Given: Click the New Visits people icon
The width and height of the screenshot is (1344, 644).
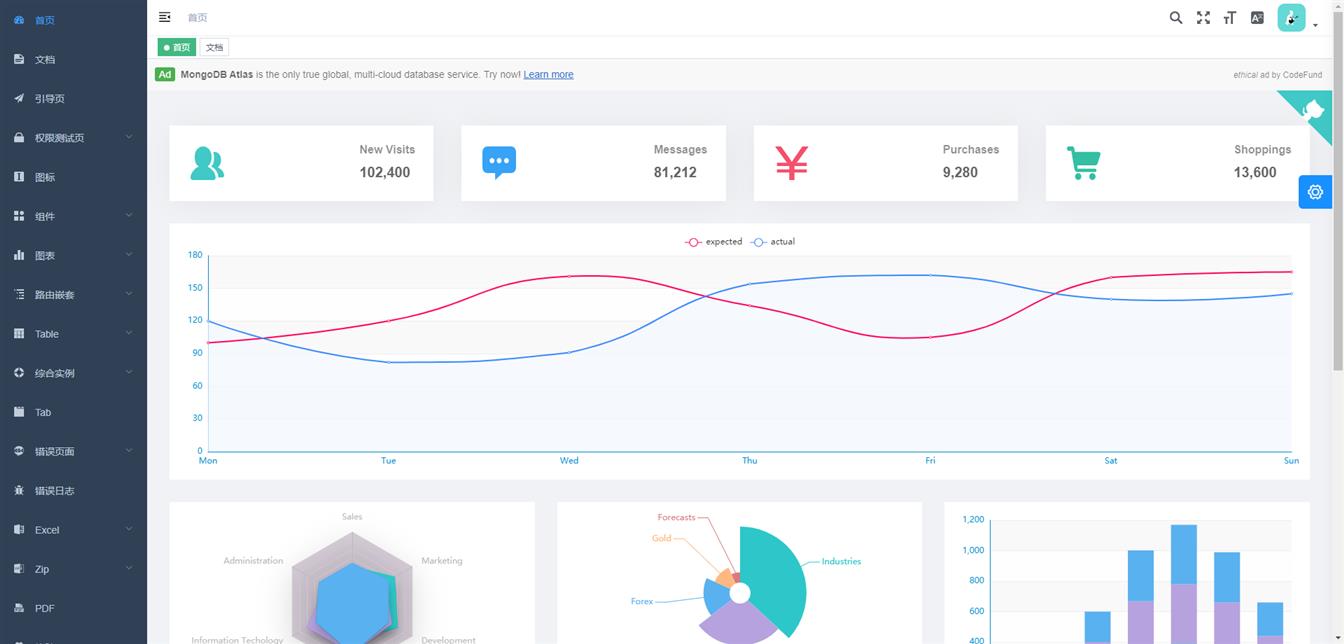Looking at the screenshot, I should coord(207,163).
